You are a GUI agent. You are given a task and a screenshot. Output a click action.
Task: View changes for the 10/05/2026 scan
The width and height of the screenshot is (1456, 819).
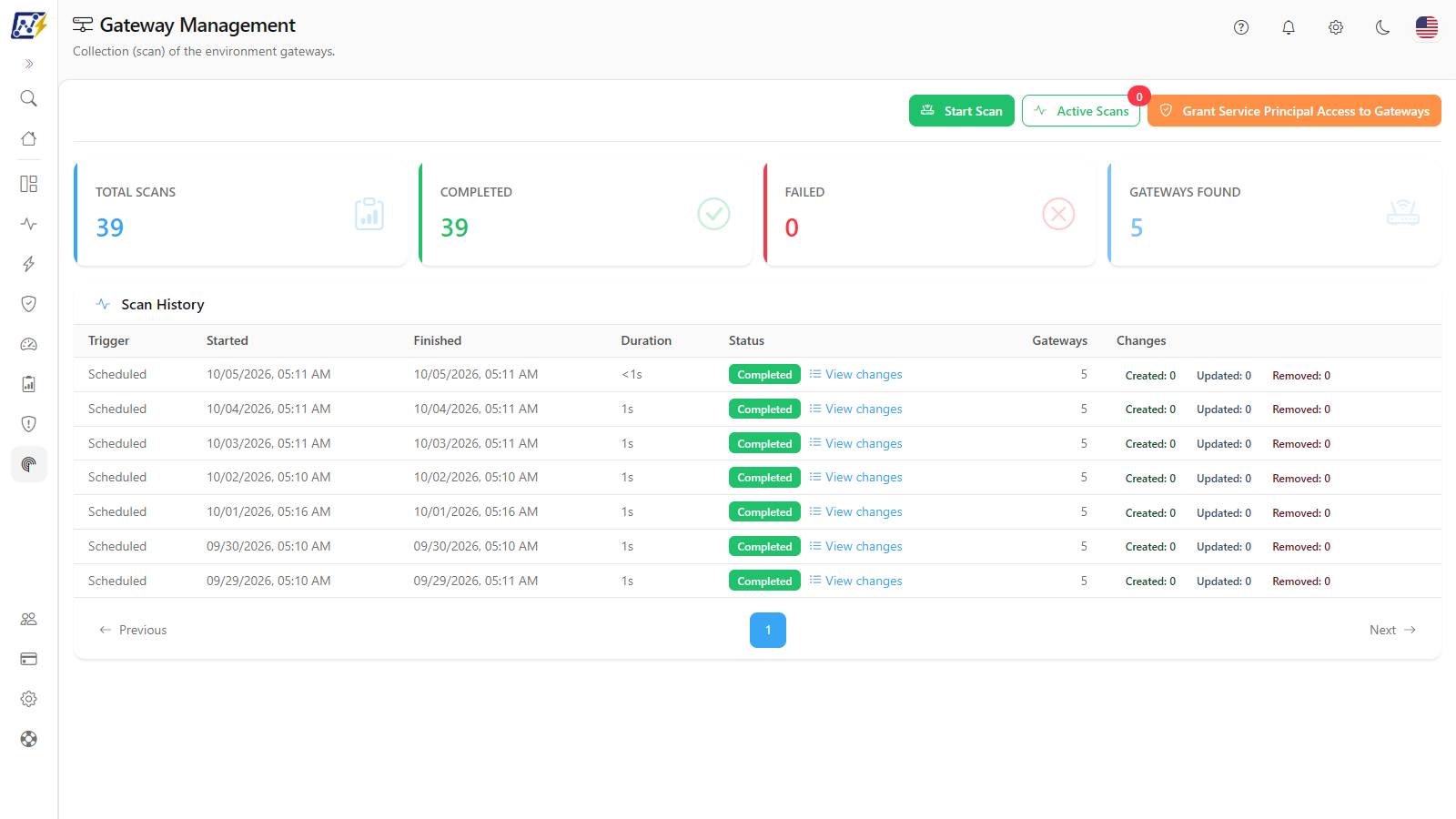tap(855, 374)
